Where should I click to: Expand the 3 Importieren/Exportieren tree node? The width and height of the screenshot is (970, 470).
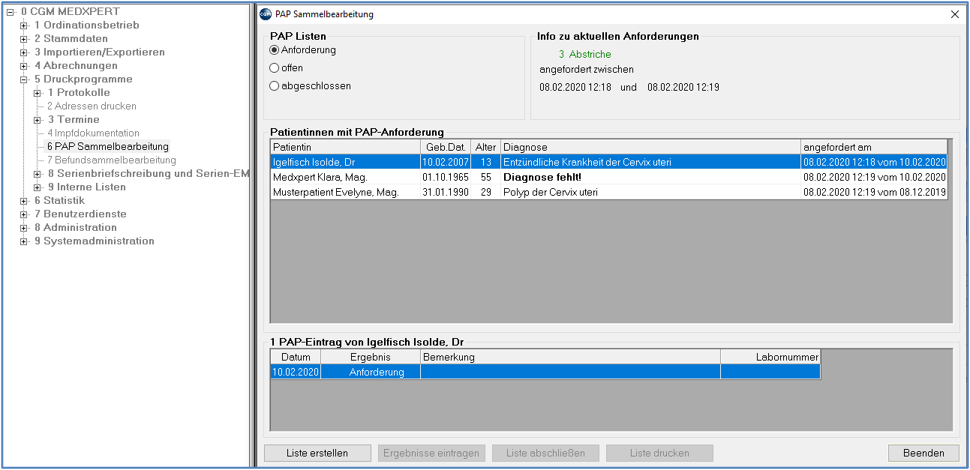click(24, 53)
